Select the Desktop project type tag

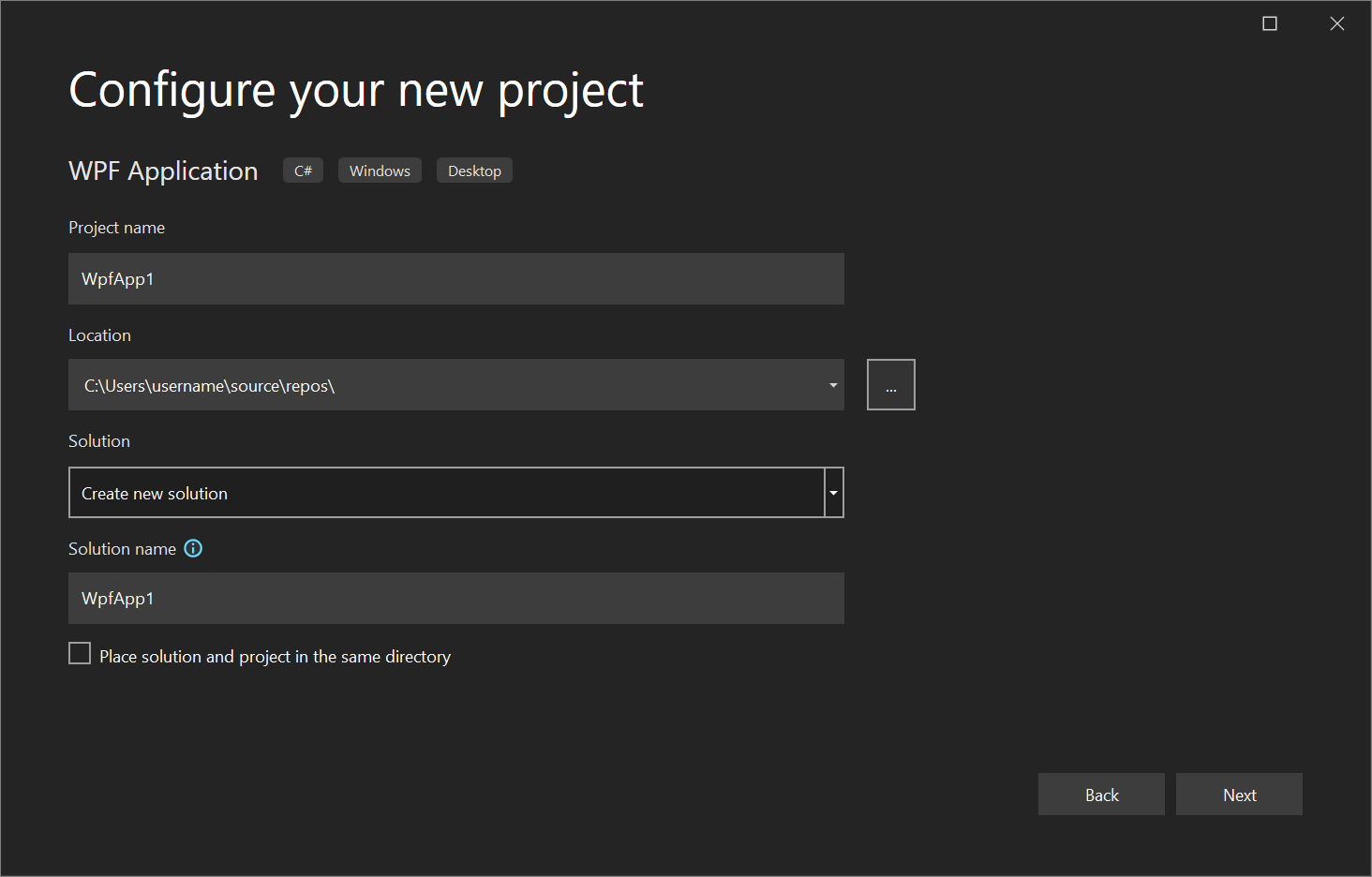pyautogui.click(x=474, y=170)
